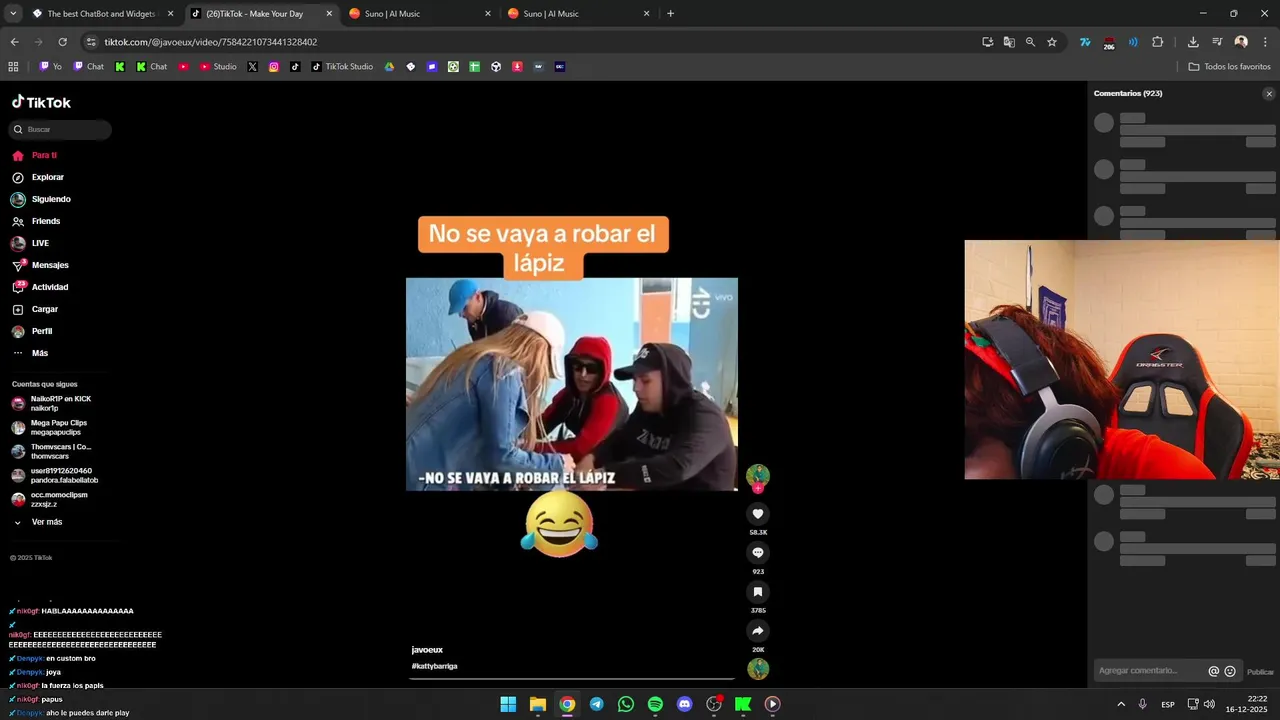Open the tab search dropdown arrow

point(13,14)
